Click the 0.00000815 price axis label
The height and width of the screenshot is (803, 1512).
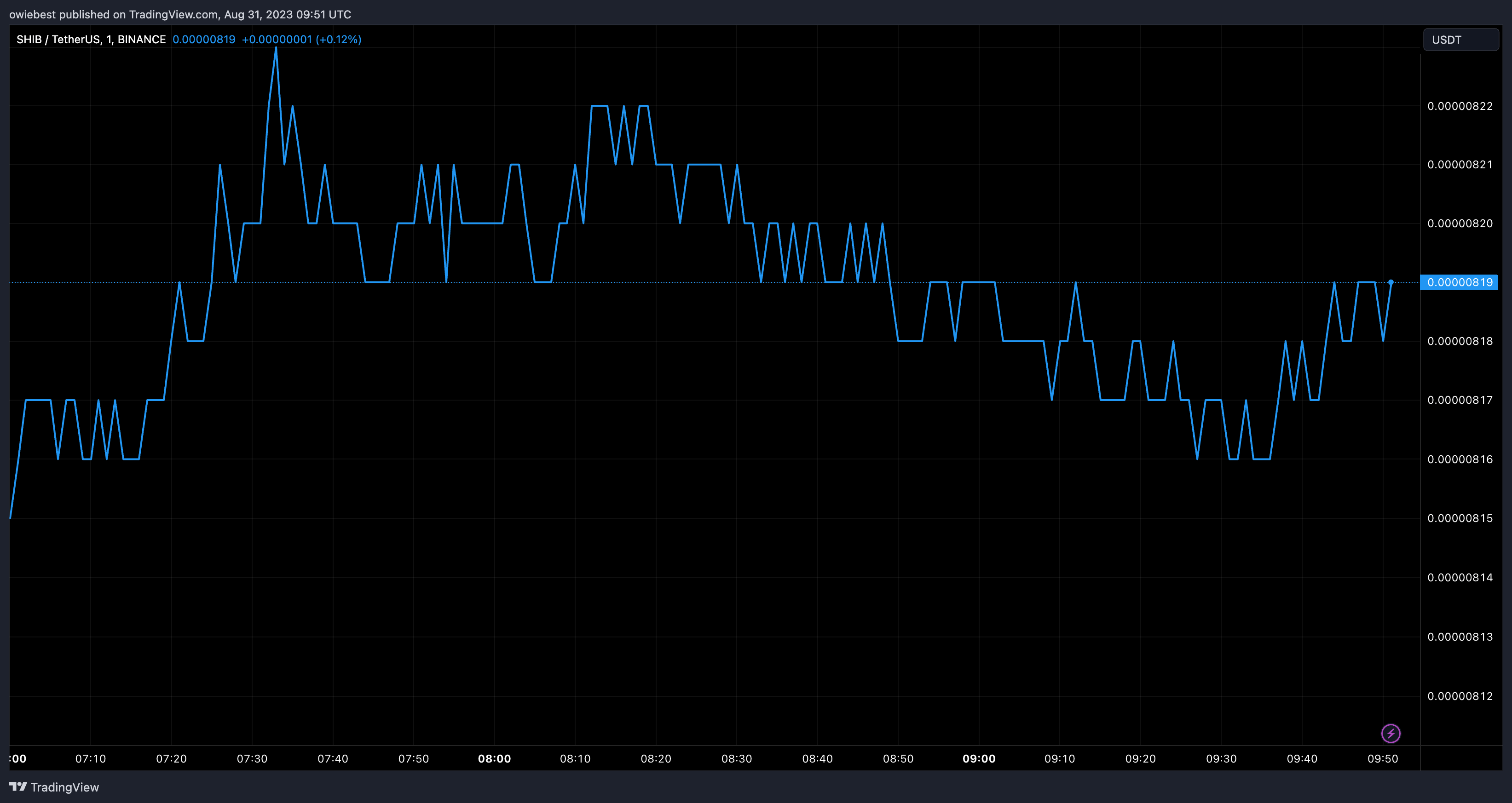coord(1460,518)
